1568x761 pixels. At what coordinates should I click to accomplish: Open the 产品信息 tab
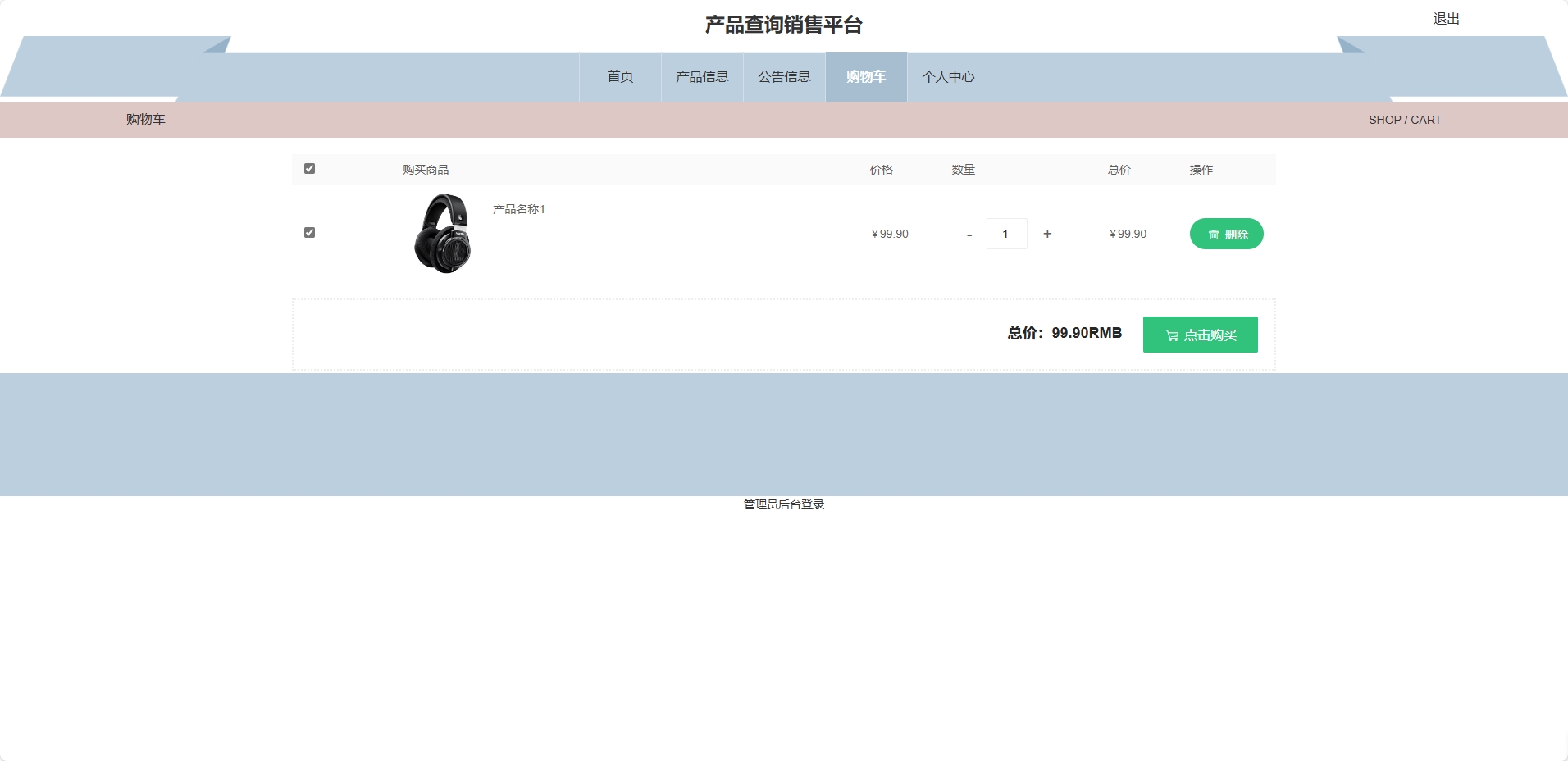point(701,76)
